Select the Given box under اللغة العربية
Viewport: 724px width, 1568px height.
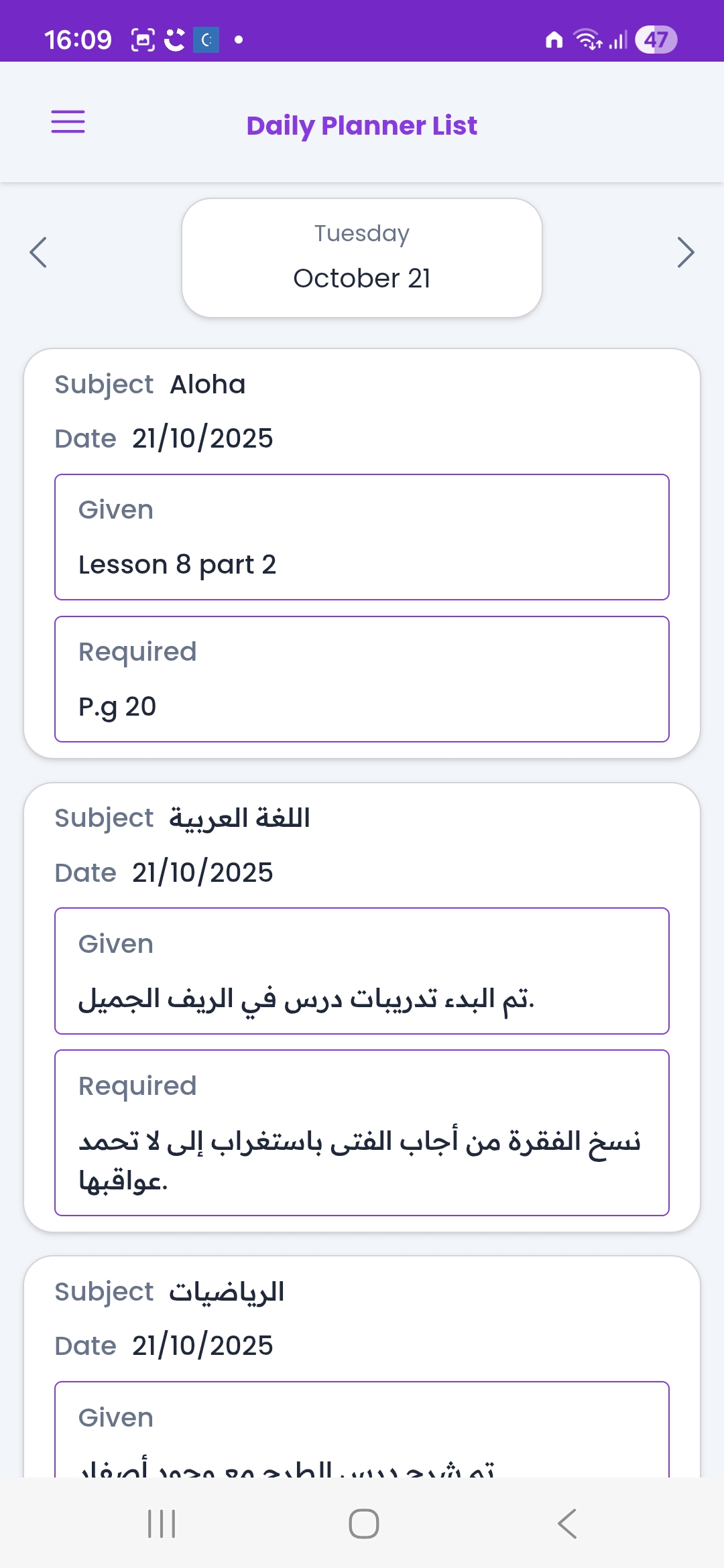pyautogui.click(x=362, y=971)
